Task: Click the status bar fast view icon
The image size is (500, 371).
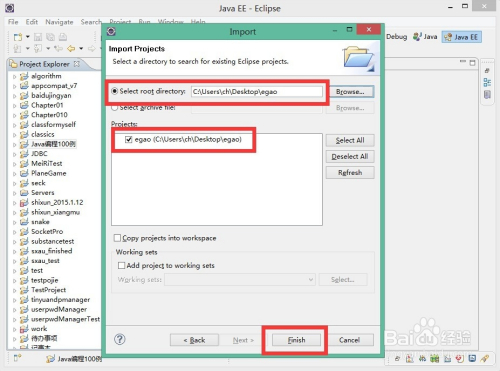Action: [17, 358]
